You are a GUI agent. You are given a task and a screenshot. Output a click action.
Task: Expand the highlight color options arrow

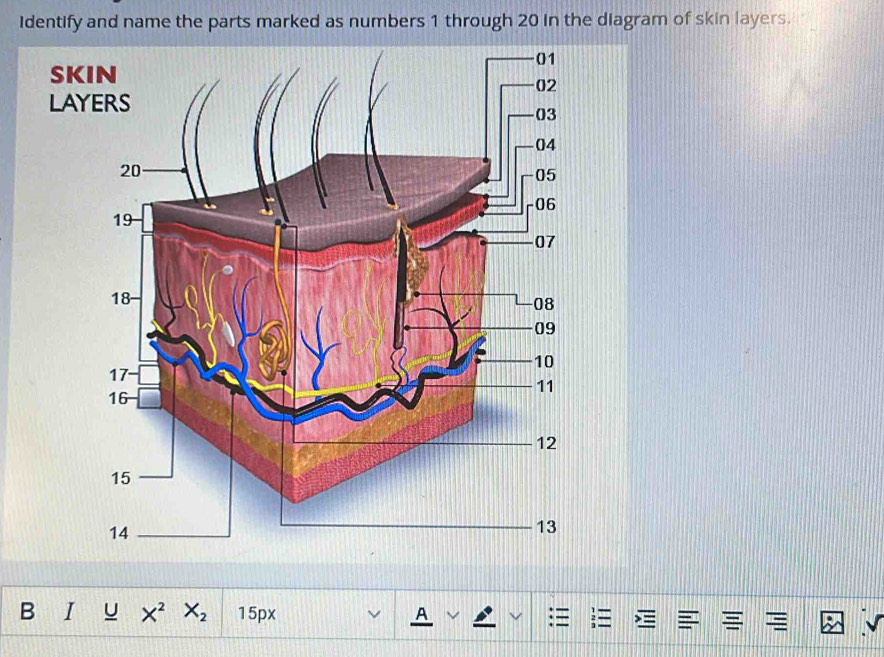click(x=514, y=616)
